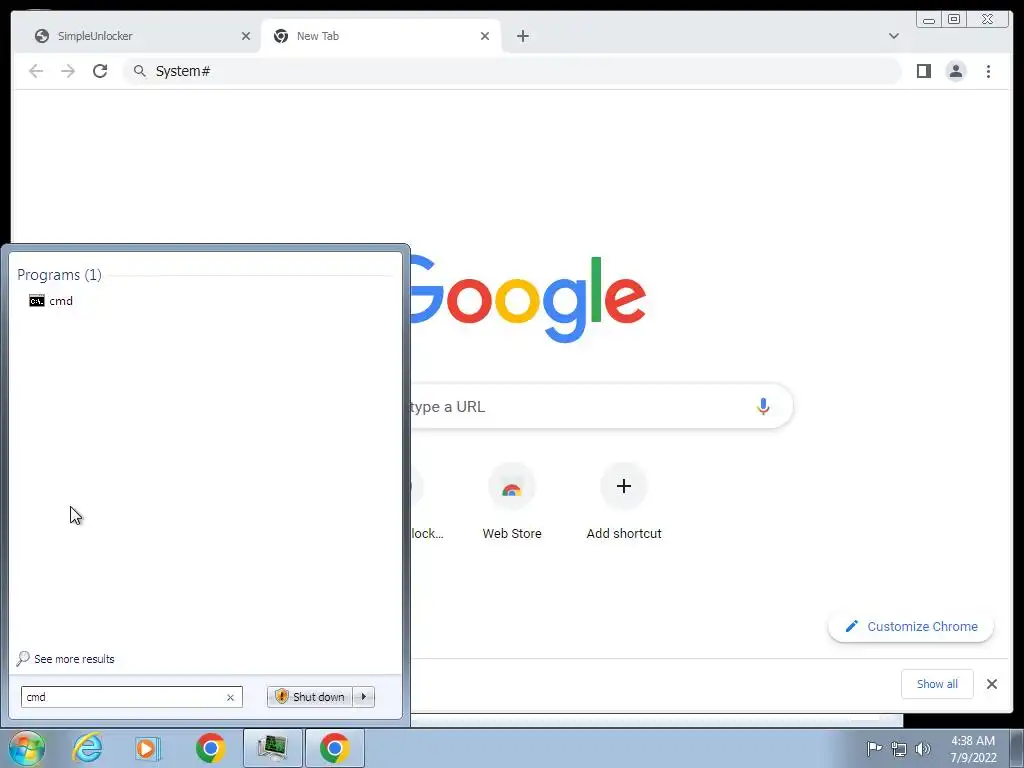This screenshot has height=768, width=1024.
Task: Click Show all in the downloads bar
Action: click(937, 684)
